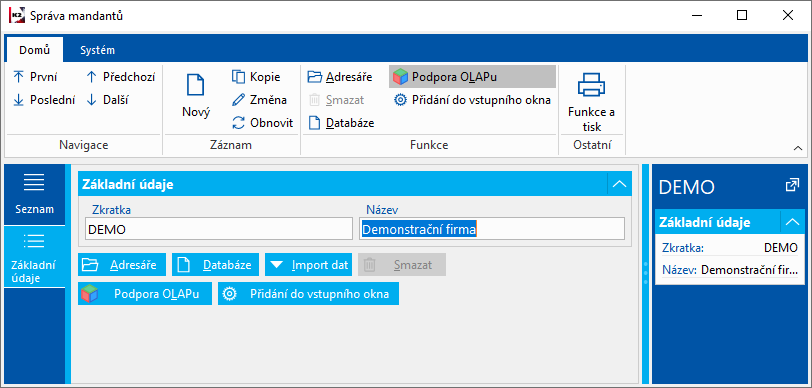
Task: Close the Správa mandantů window
Action: [x=787, y=16]
